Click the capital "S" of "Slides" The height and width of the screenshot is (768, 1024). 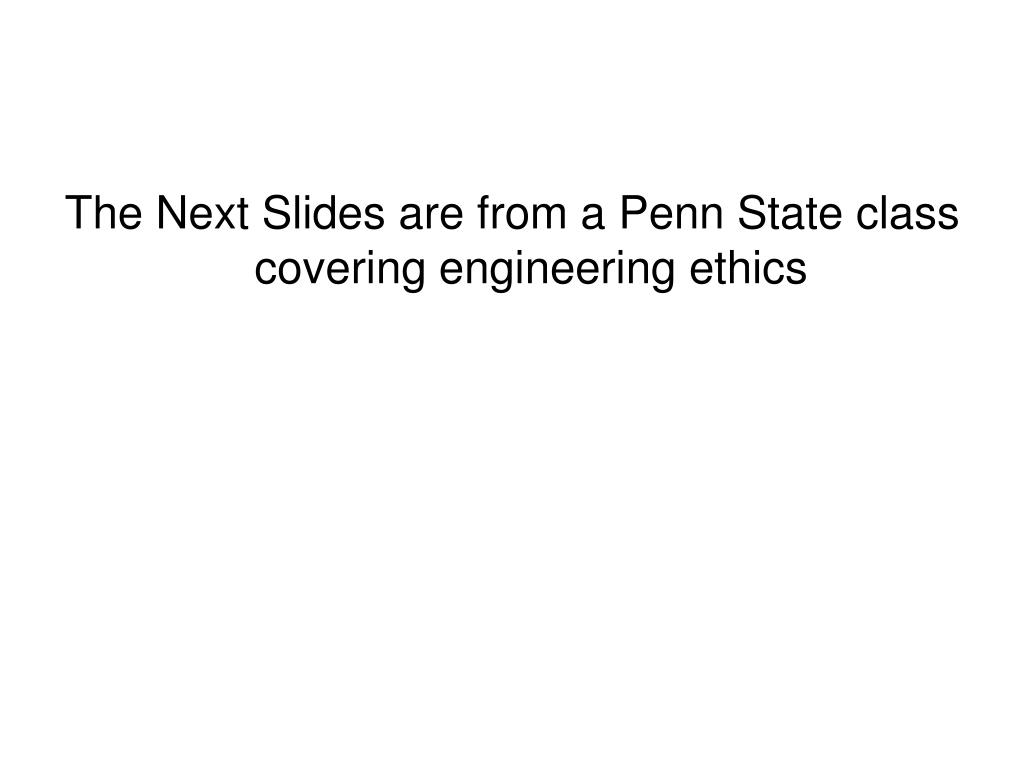click(x=277, y=213)
